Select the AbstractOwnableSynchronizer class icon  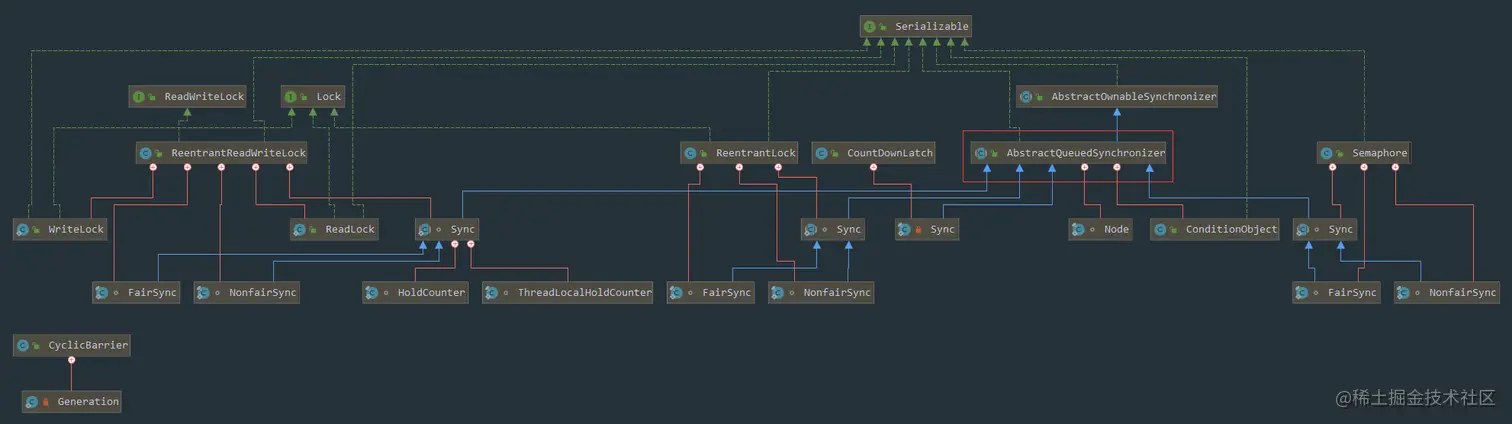(1026, 97)
